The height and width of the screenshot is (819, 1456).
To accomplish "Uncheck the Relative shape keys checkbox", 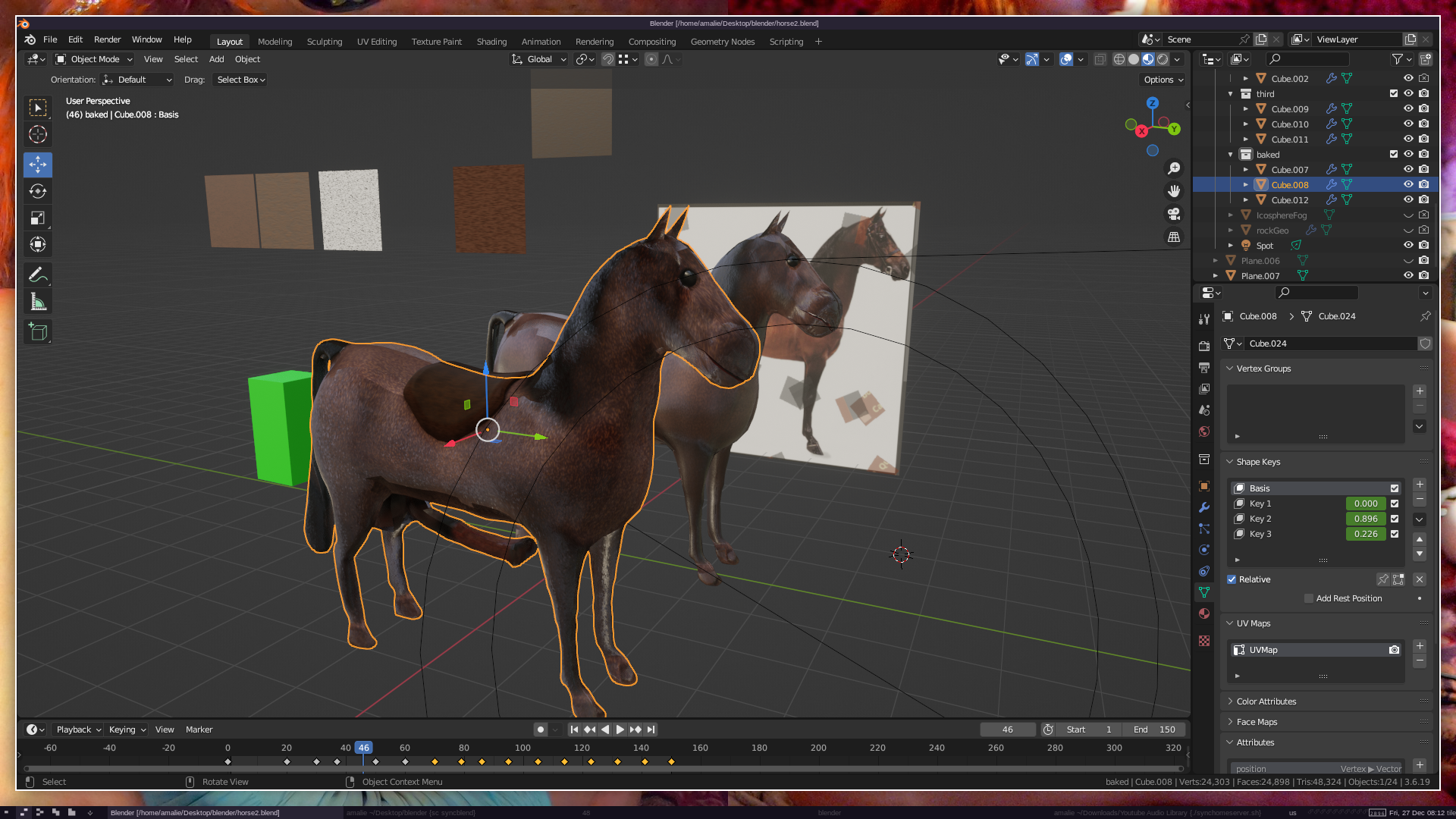I will click(1232, 579).
